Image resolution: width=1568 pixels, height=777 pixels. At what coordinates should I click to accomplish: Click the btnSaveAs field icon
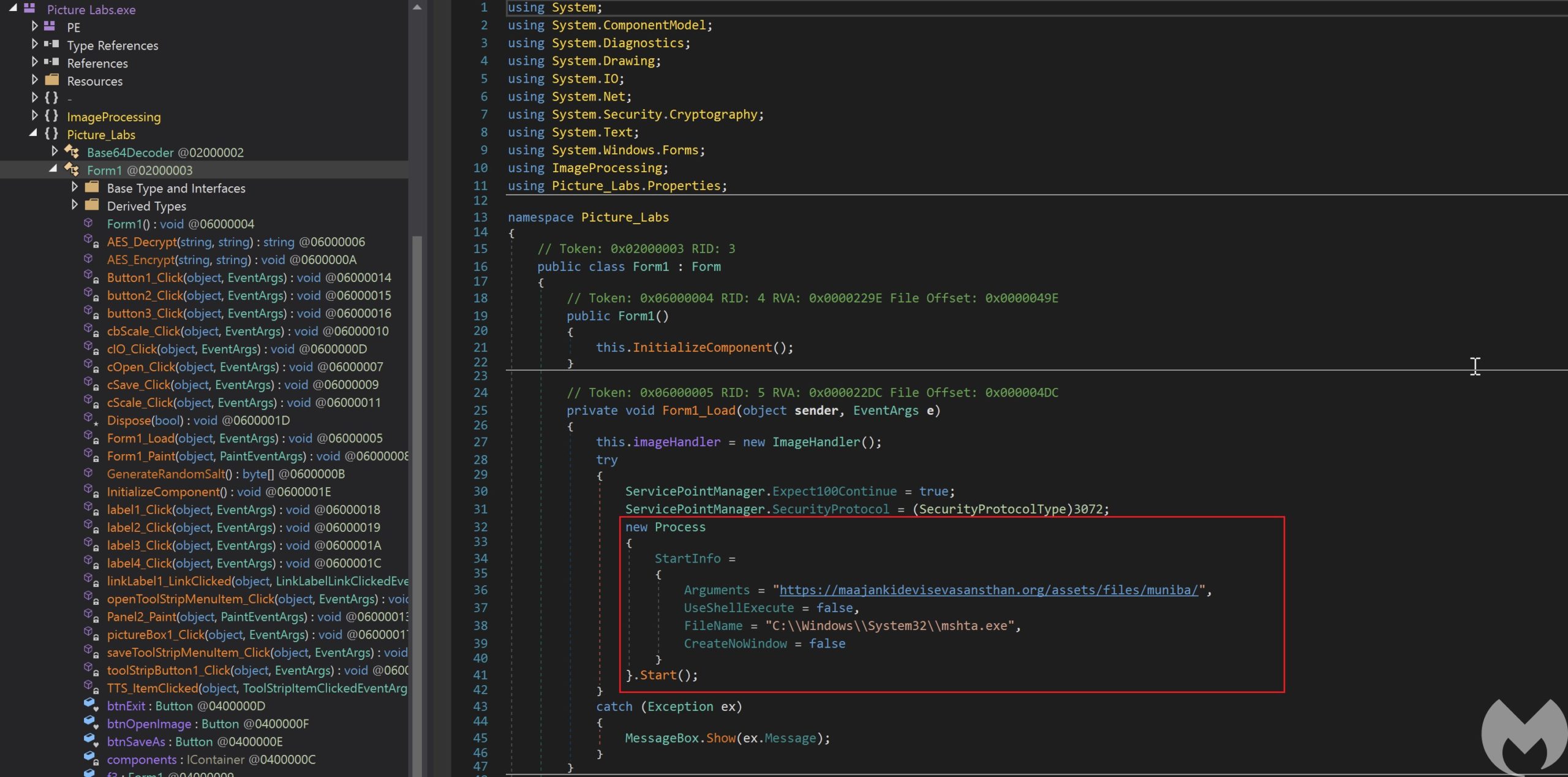point(91,740)
